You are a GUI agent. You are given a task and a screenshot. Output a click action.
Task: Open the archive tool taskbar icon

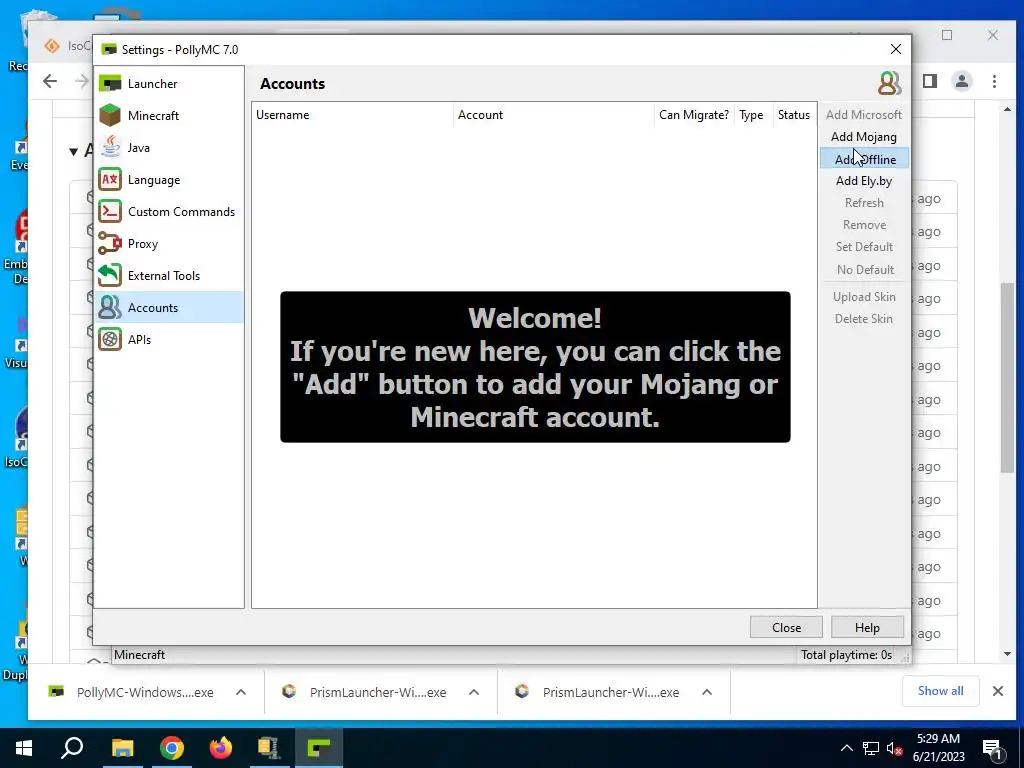click(x=269, y=748)
